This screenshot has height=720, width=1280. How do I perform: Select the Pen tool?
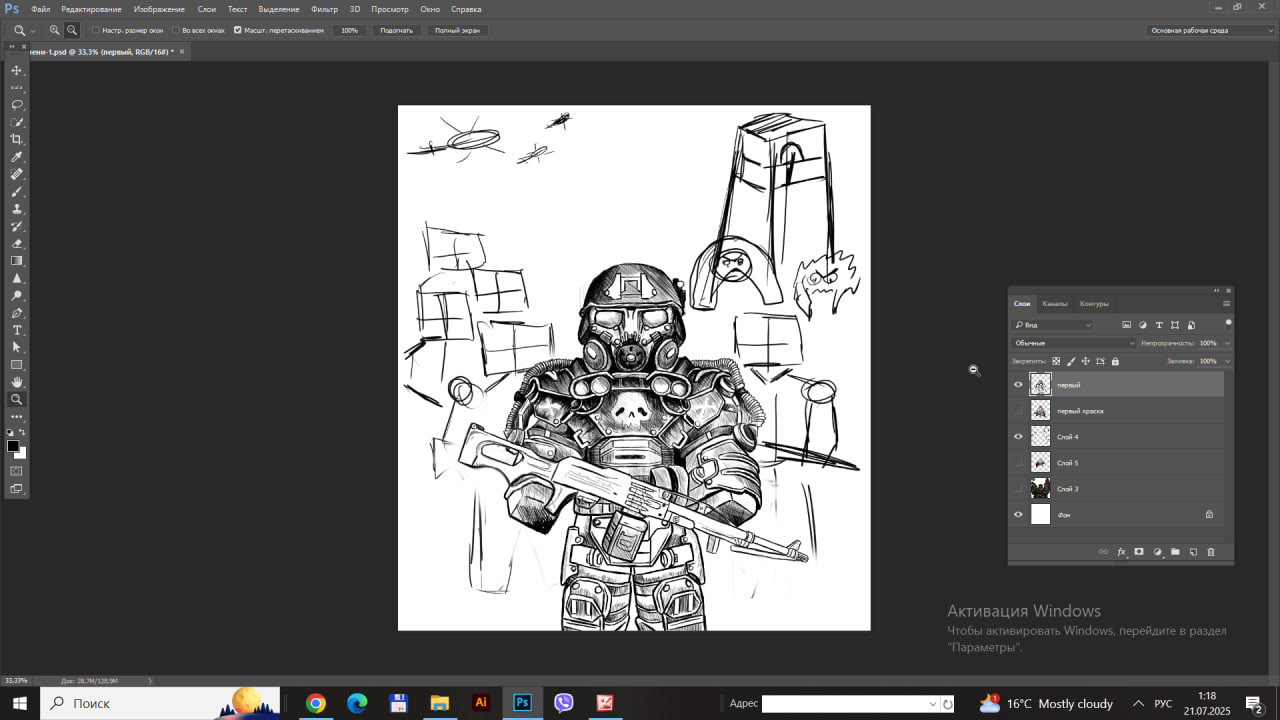point(16,313)
